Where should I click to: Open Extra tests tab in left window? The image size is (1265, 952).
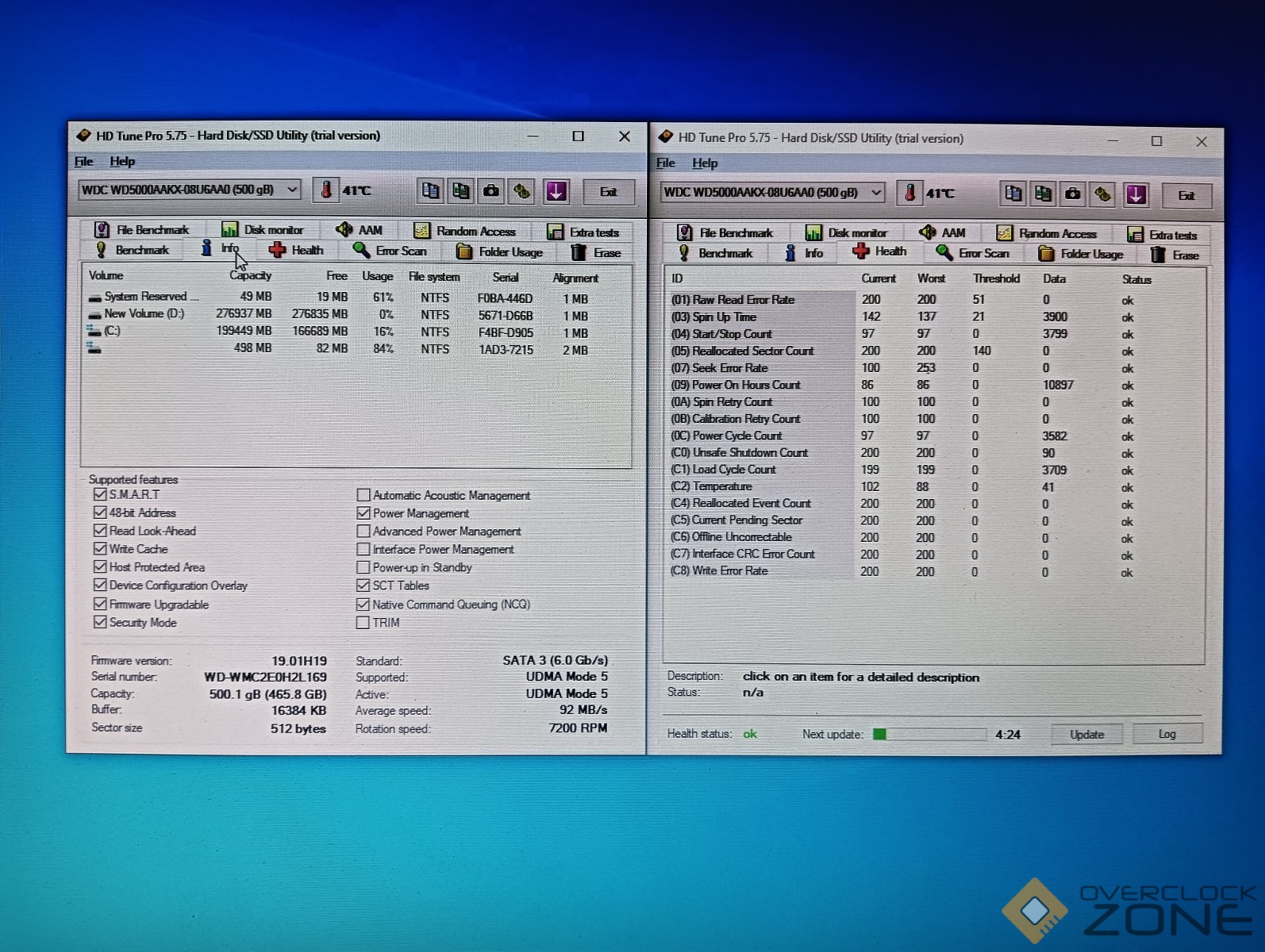tap(583, 232)
